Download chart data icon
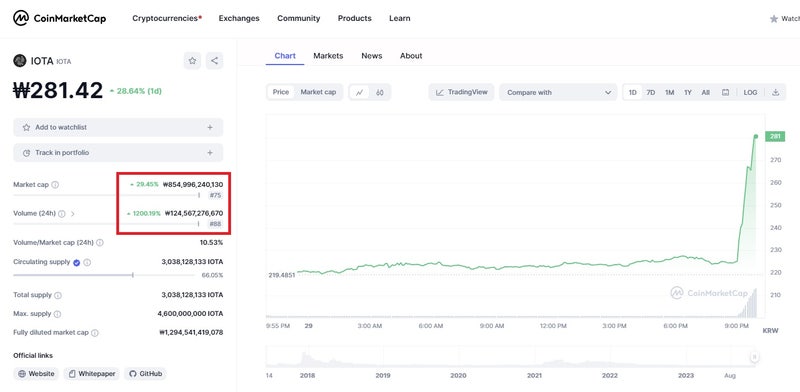Image resolution: width=800 pixels, height=392 pixels. (x=776, y=92)
